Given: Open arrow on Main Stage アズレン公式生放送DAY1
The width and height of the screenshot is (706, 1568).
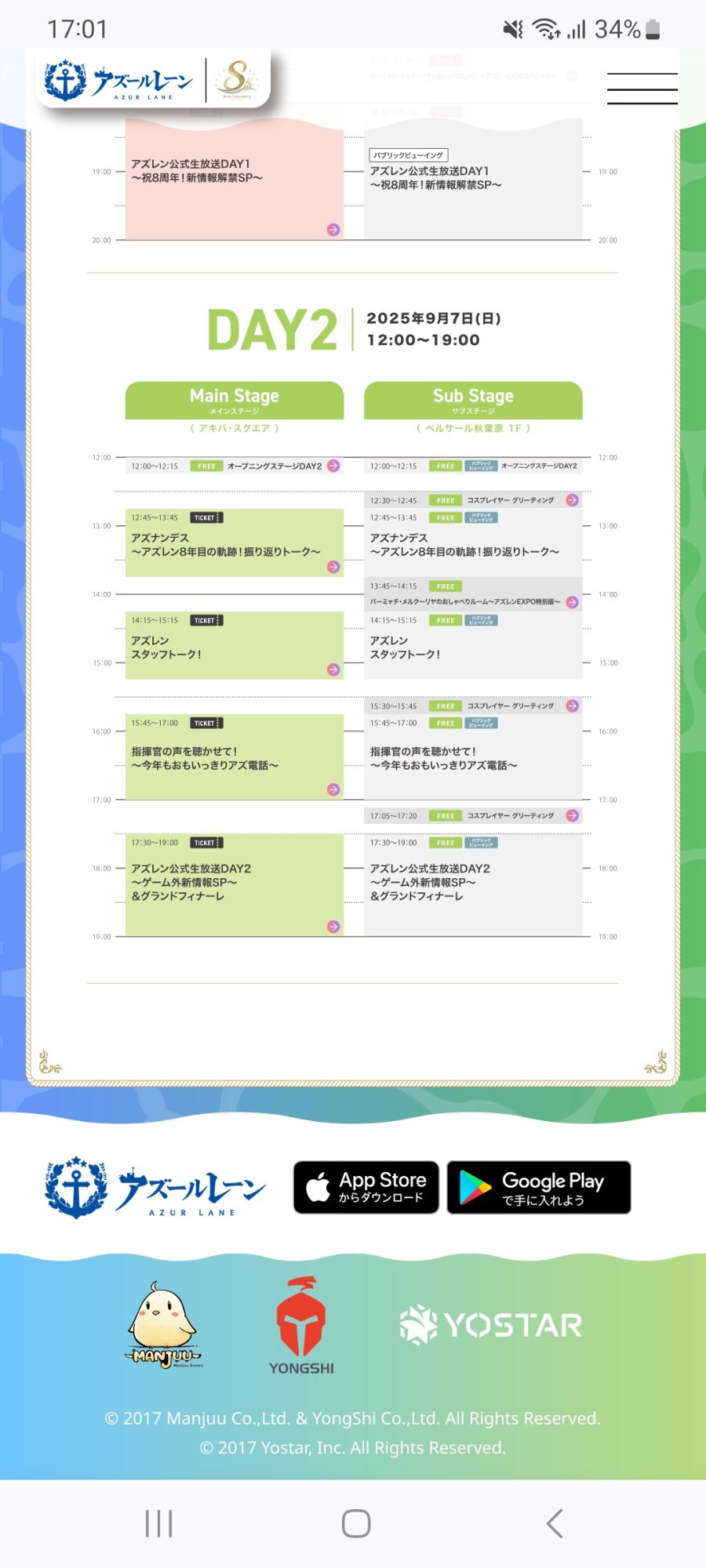Looking at the screenshot, I should coord(333,230).
